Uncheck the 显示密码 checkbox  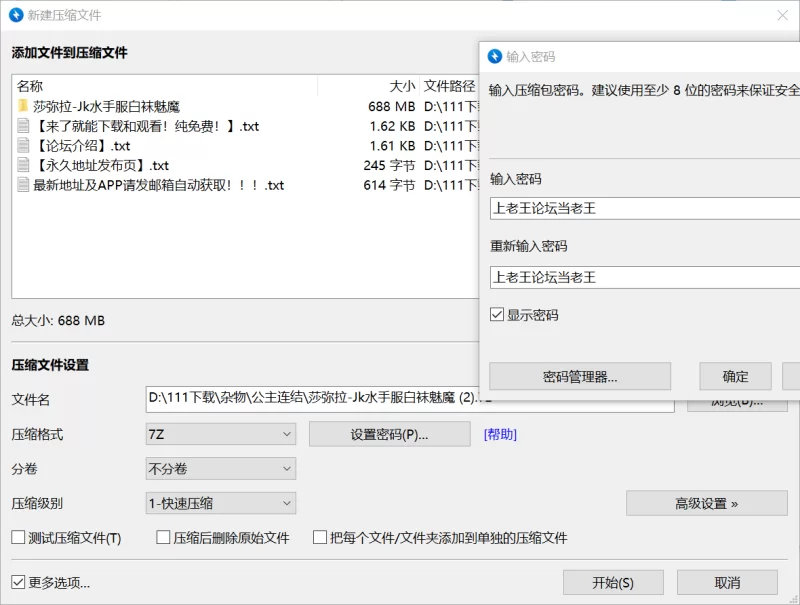(497, 315)
